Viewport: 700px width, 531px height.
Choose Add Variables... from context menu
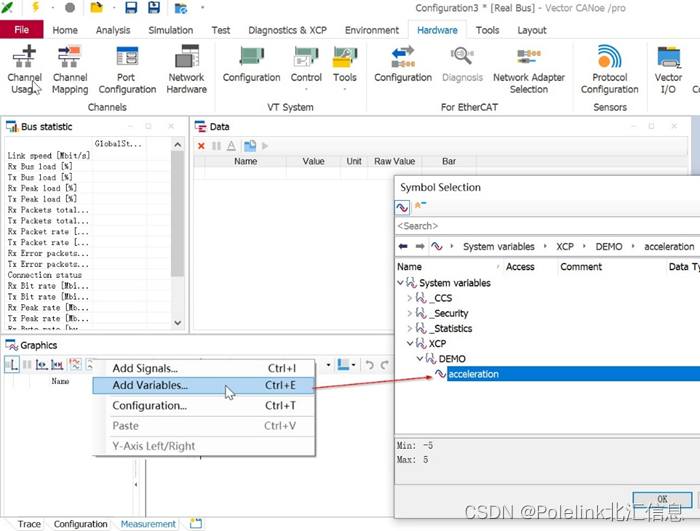(x=204, y=385)
